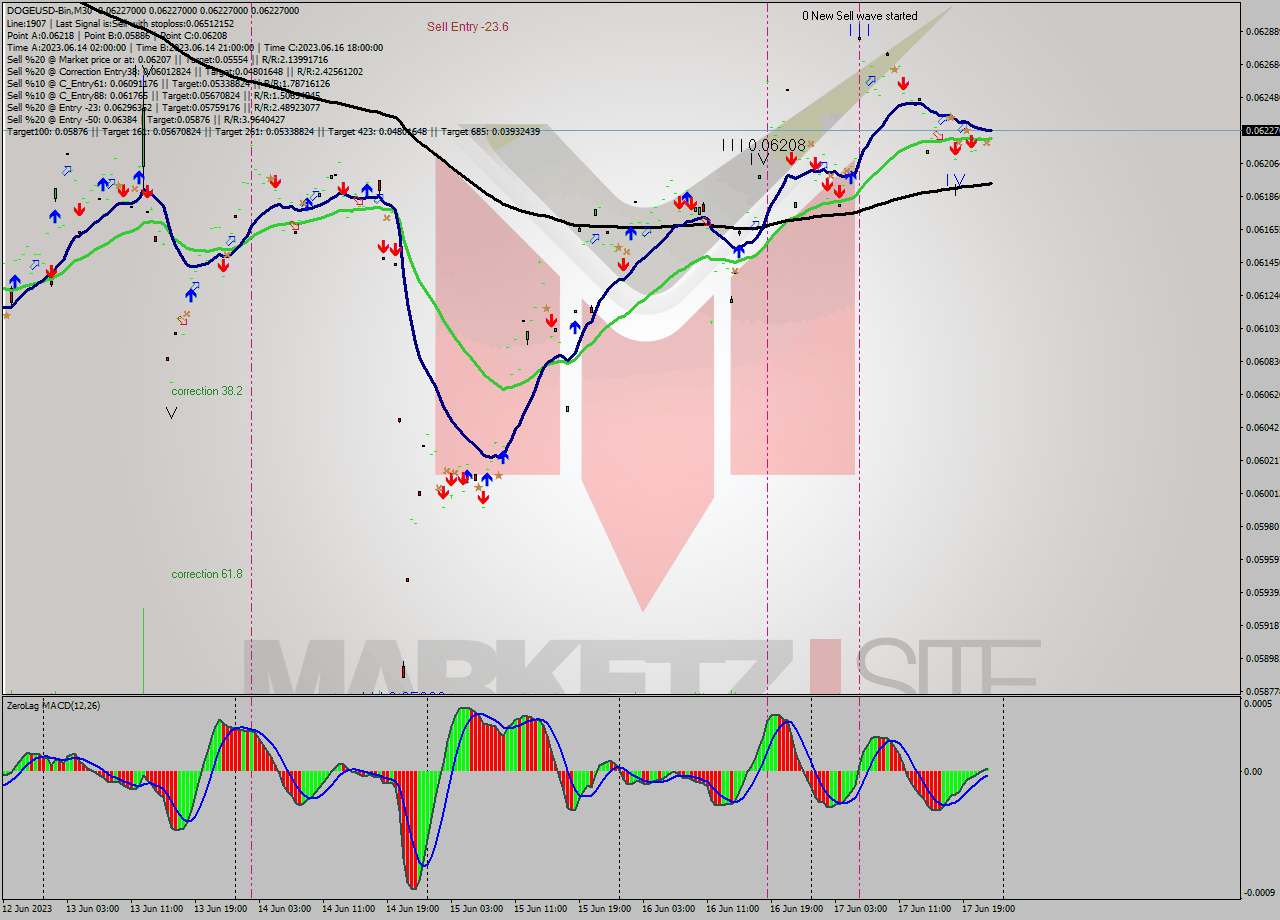This screenshot has width=1280, height=920.
Task: Click the '14 Jun 03:00' time label
Action: [x=285, y=909]
